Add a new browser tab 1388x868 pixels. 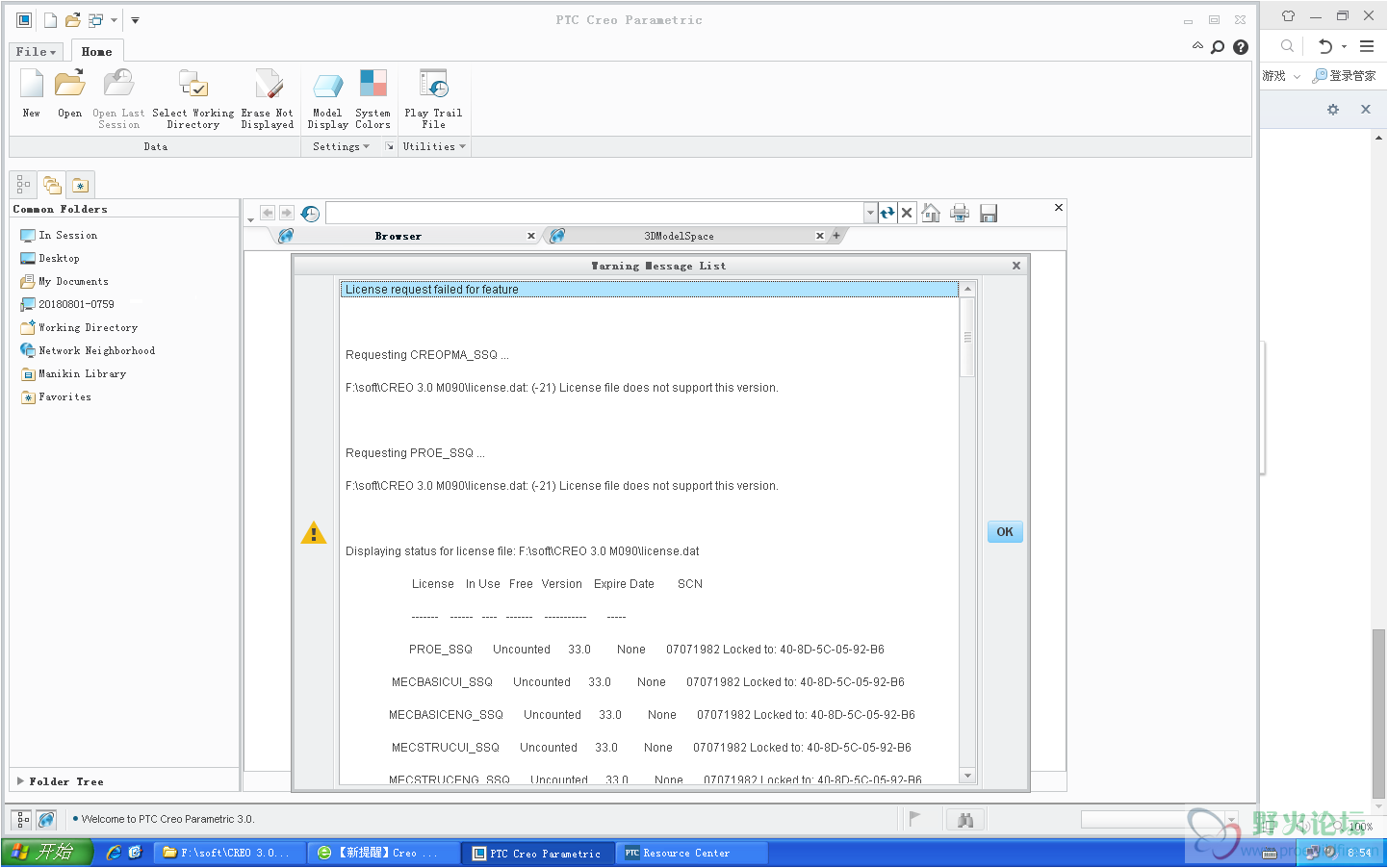836,236
